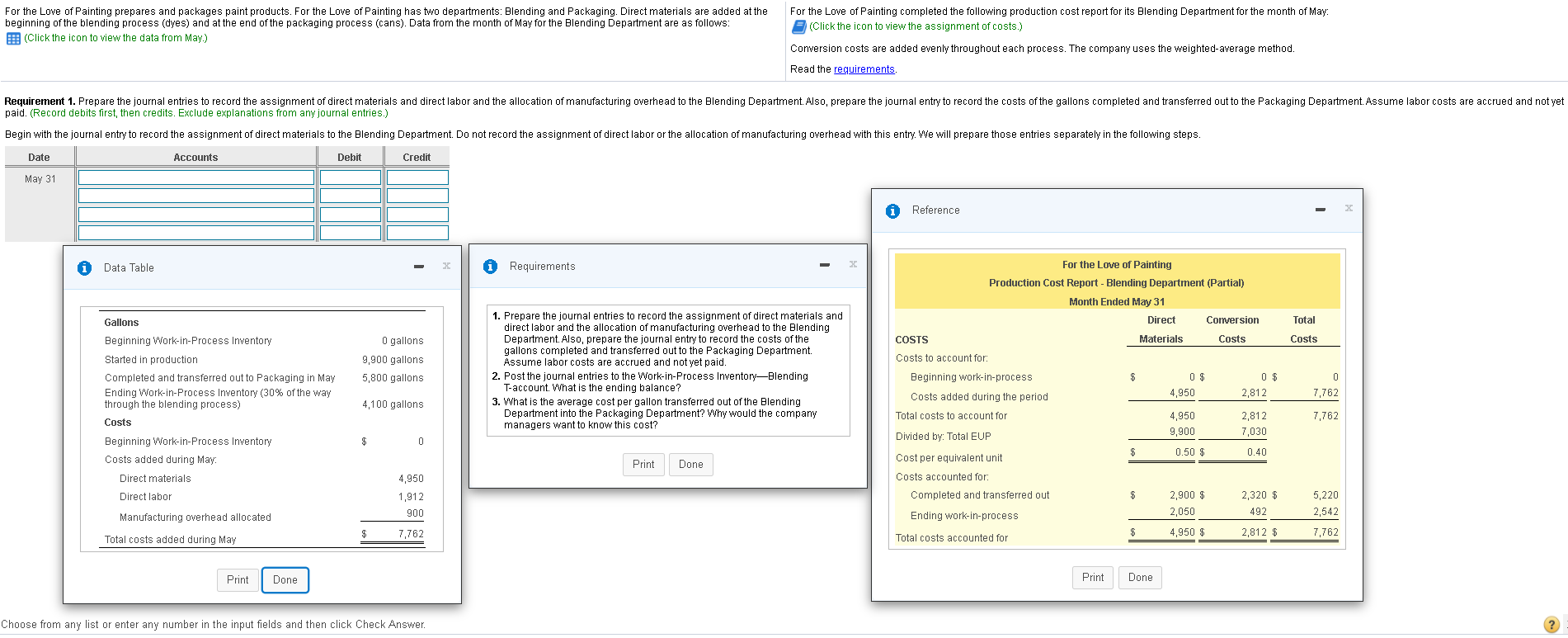The image size is (1568, 638).
Task: Select the third-row Credit amount field
Action: tap(417, 215)
